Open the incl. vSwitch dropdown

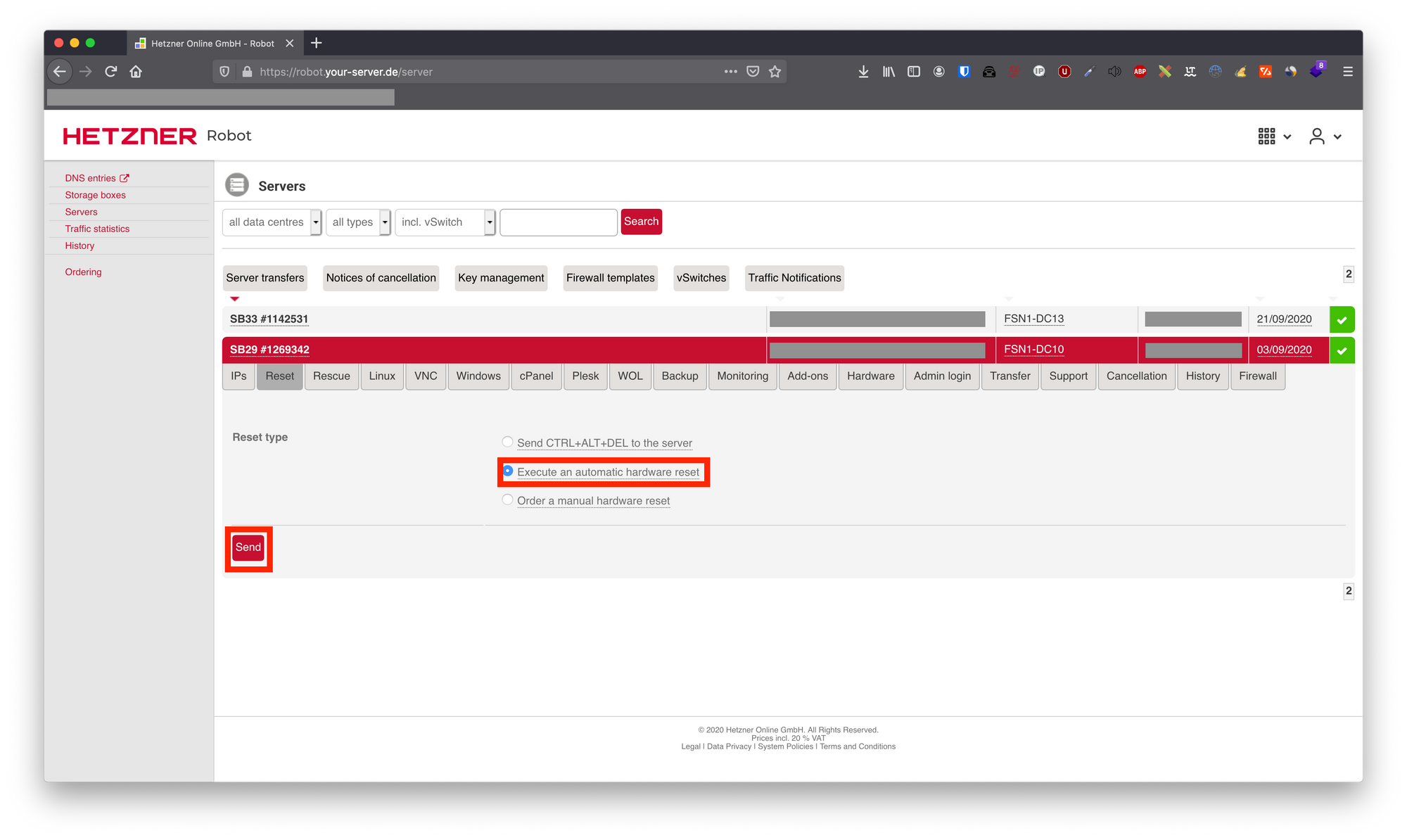[x=445, y=222]
